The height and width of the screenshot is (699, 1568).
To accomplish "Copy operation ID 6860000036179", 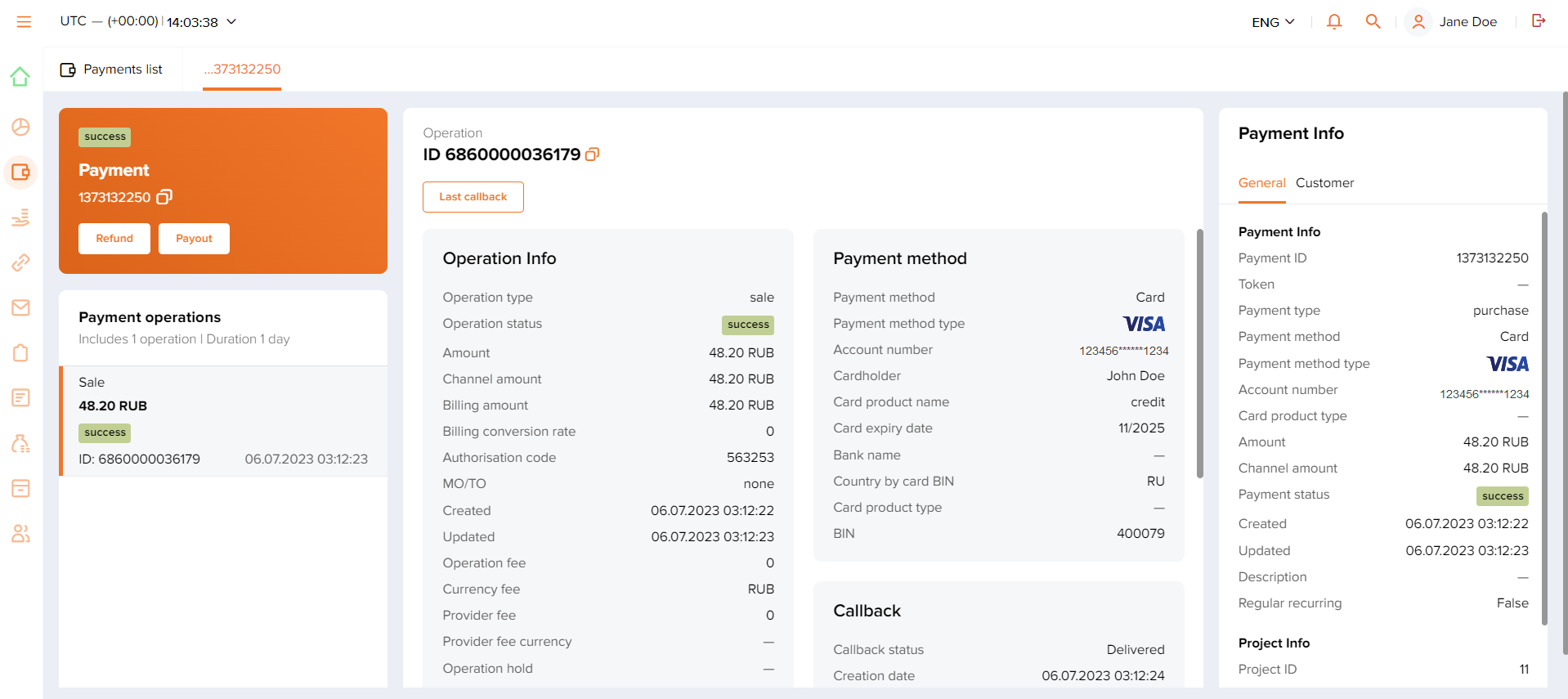I will pos(593,155).
